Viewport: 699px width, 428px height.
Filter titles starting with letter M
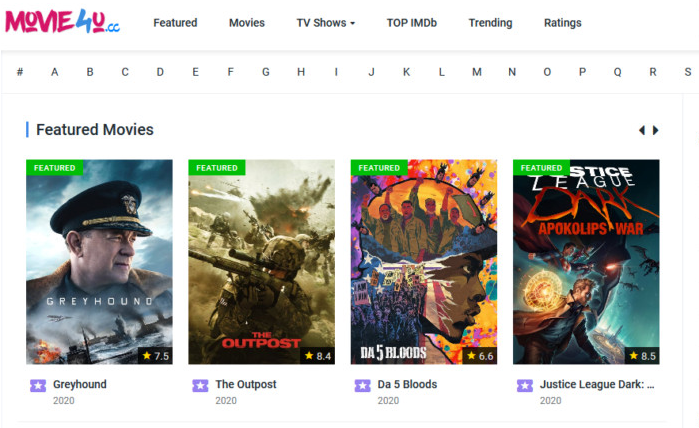[477, 72]
